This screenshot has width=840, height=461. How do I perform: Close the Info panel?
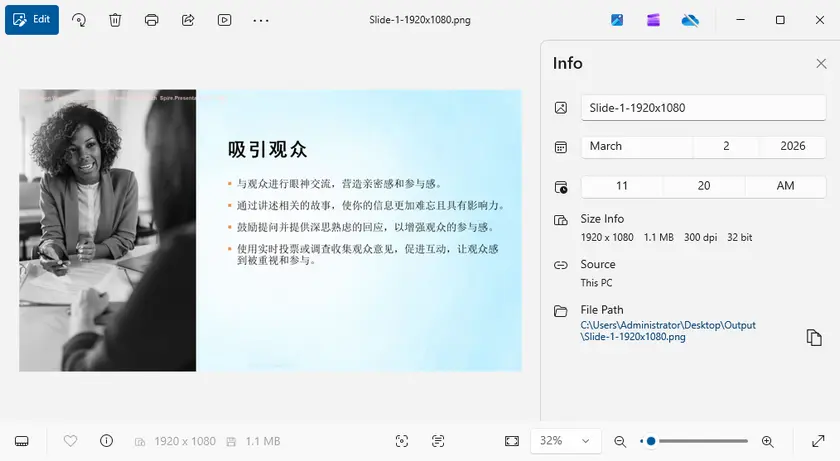pos(821,64)
